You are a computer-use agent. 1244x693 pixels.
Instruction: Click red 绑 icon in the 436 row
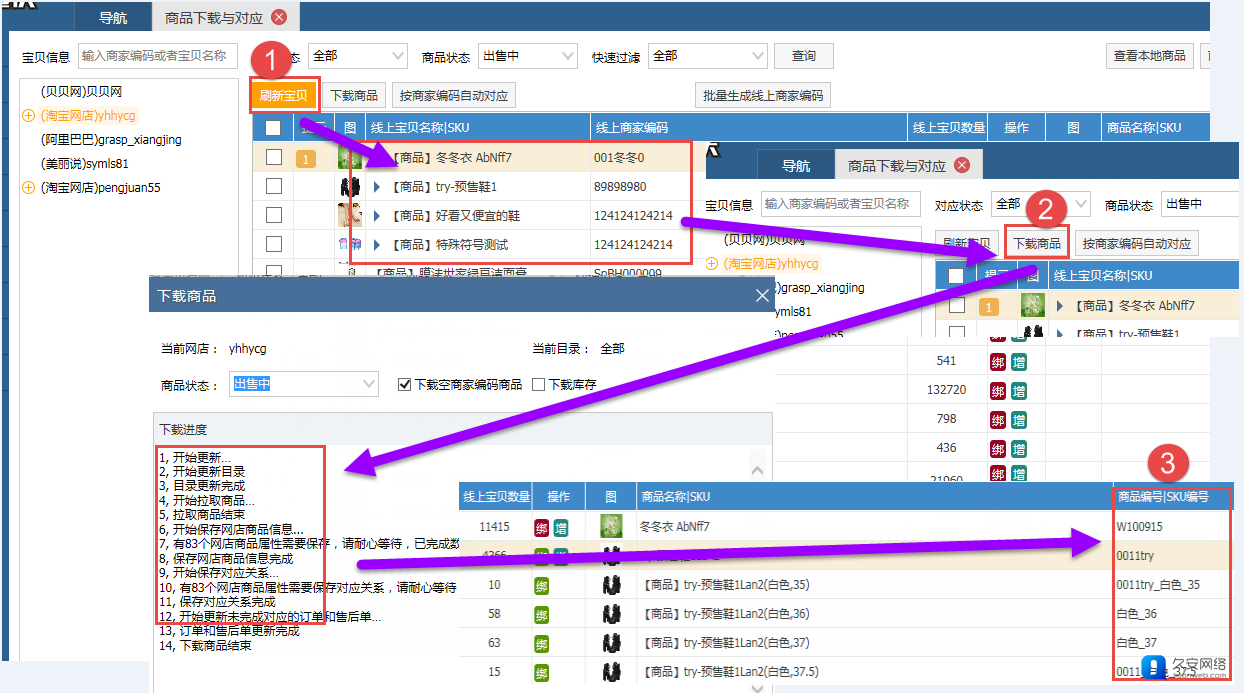(x=997, y=448)
